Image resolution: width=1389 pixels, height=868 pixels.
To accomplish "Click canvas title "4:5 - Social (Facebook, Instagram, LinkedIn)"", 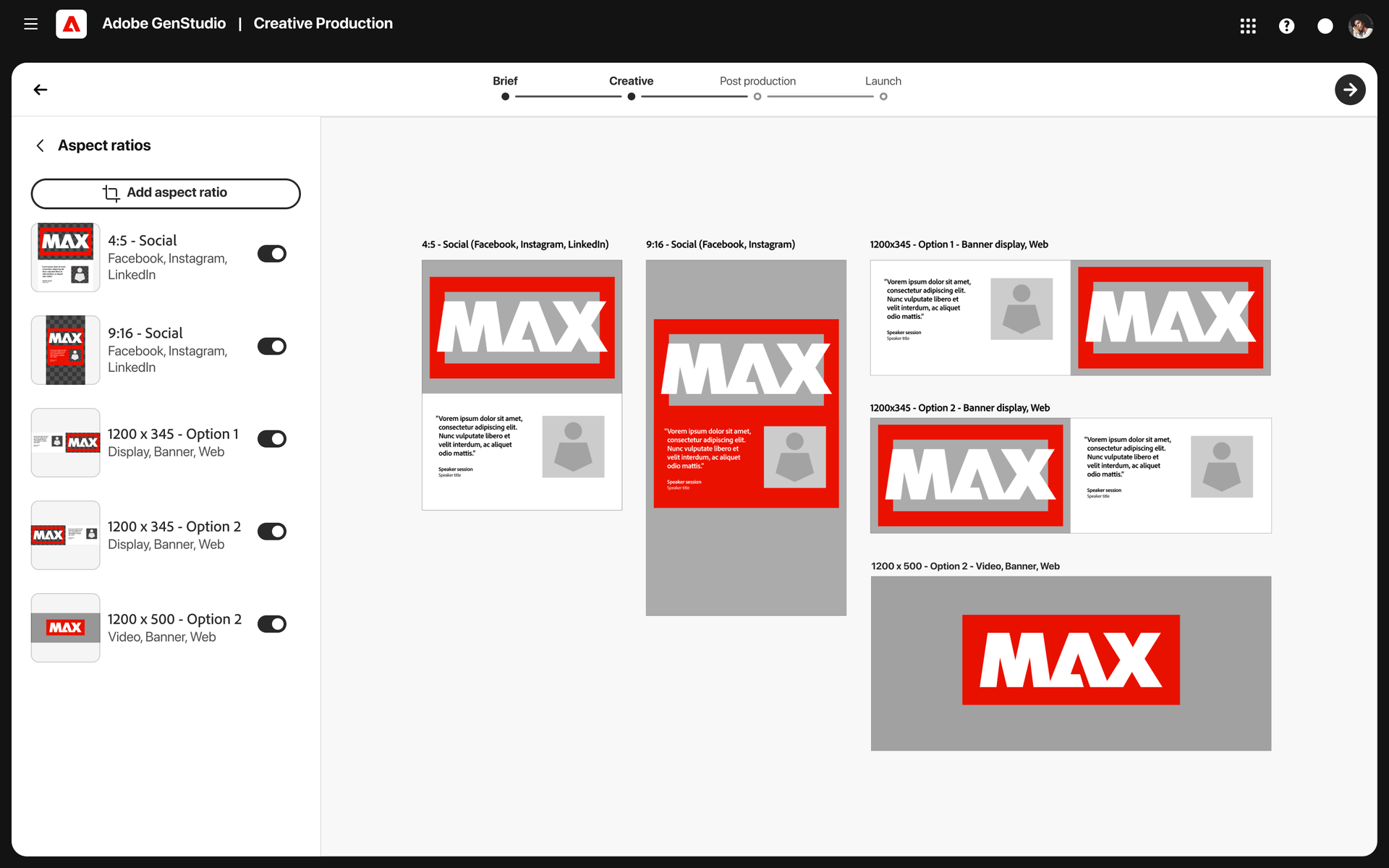I will coord(515,244).
